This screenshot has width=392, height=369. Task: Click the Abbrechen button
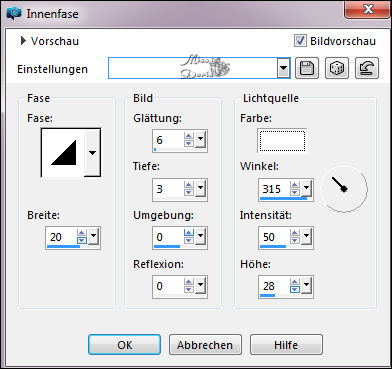coord(205,345)
